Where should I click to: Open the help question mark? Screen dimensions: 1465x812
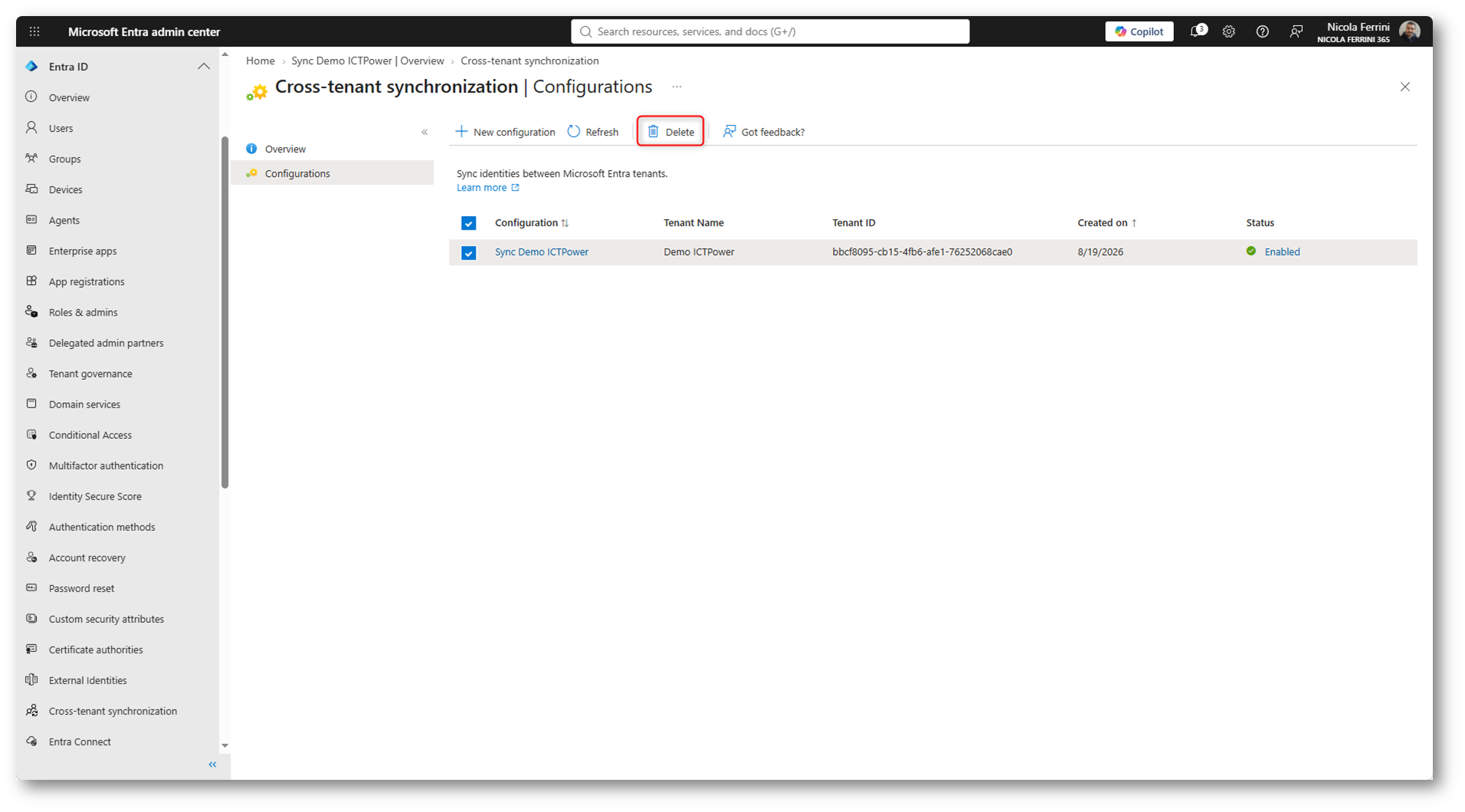point(1263,31)
